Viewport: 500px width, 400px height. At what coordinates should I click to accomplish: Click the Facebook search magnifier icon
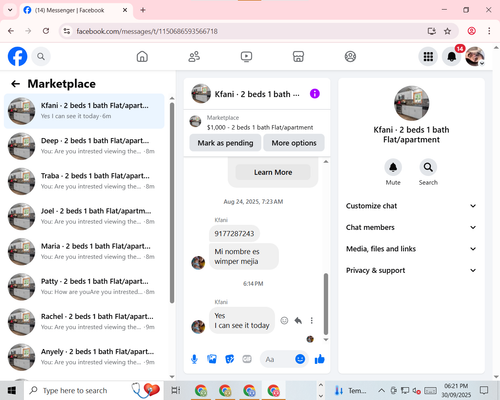coord(41,57)
